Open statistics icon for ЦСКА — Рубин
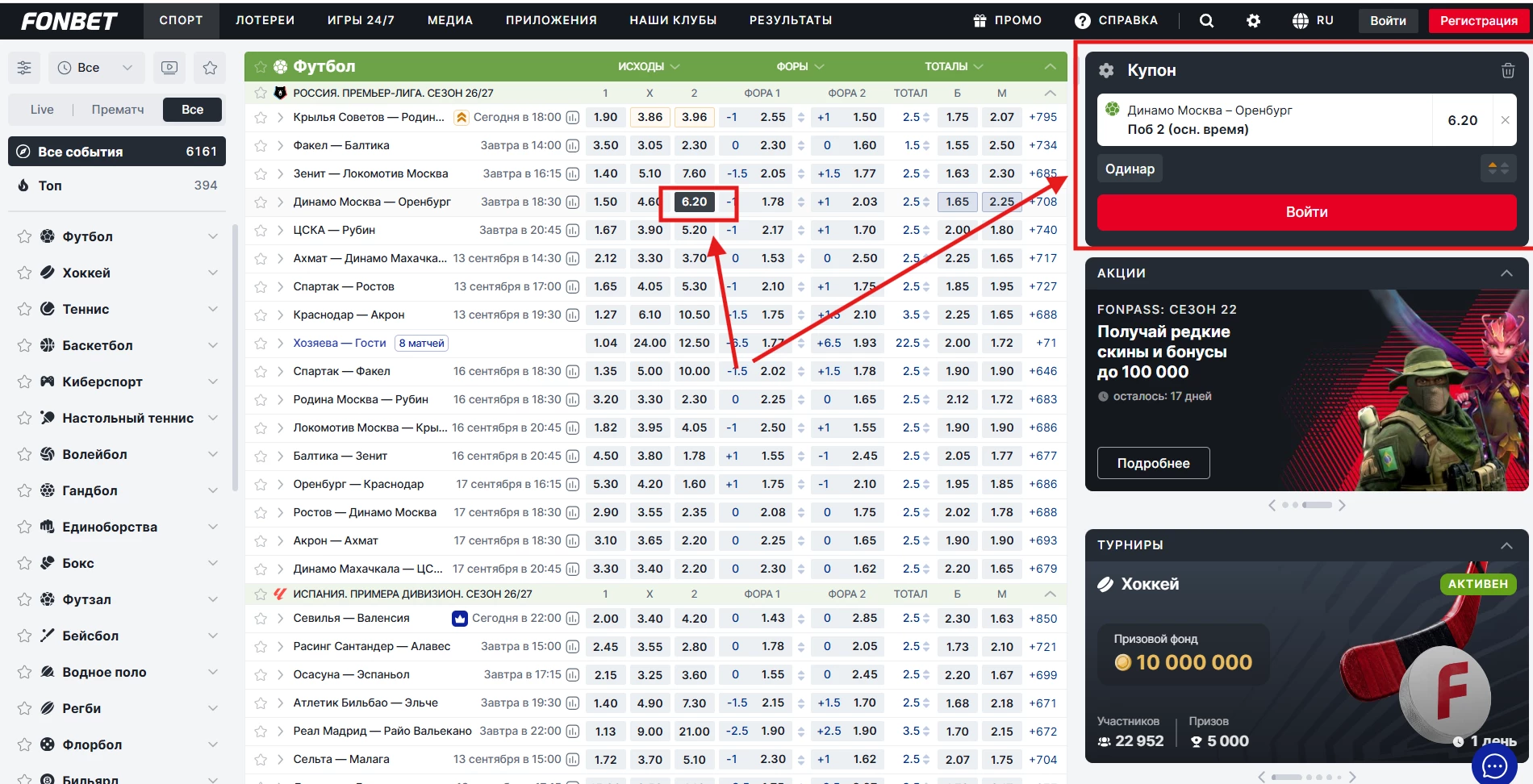This screenshot has width=1533, height=784. (x=573, y=231)
